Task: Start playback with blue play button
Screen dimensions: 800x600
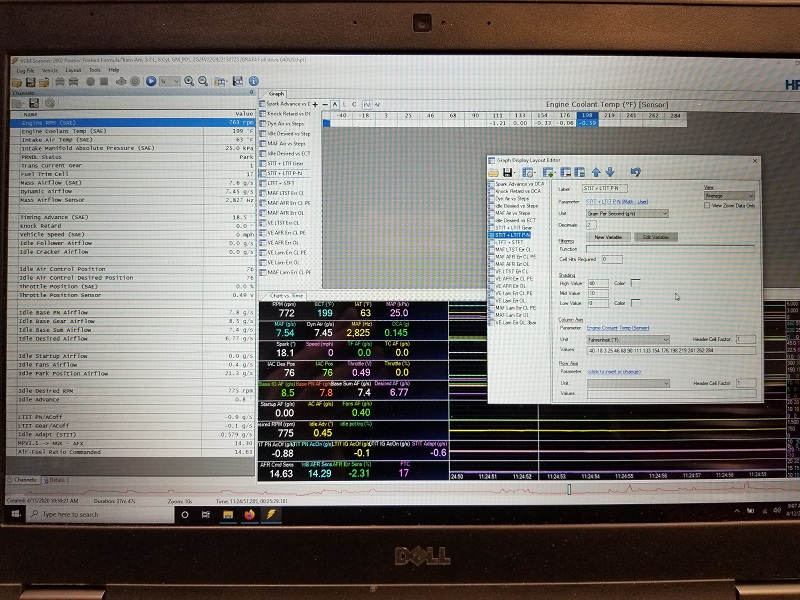Action: click(x=151, y=81)
